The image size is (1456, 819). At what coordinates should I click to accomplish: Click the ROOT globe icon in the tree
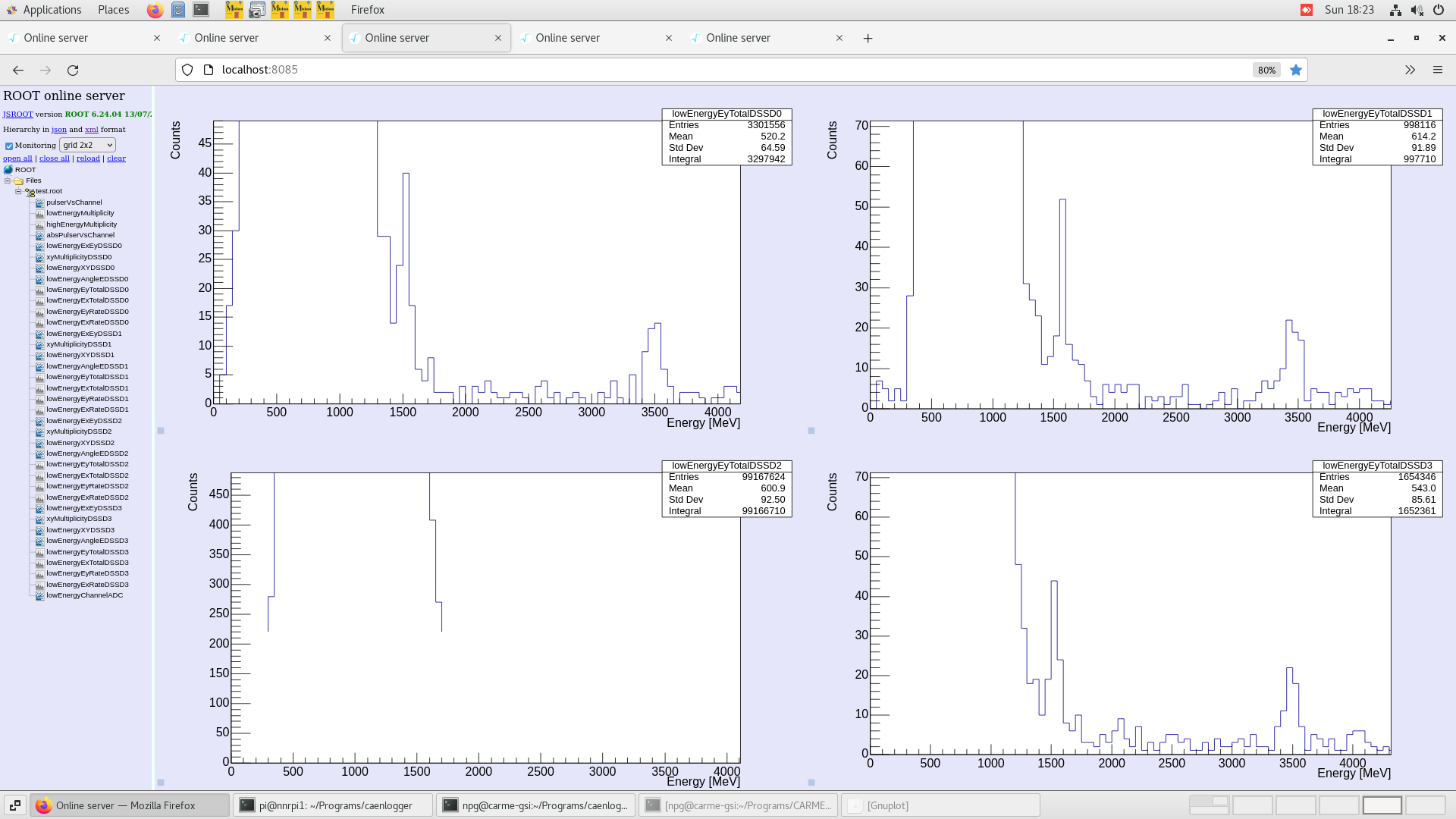pos(8,170)
